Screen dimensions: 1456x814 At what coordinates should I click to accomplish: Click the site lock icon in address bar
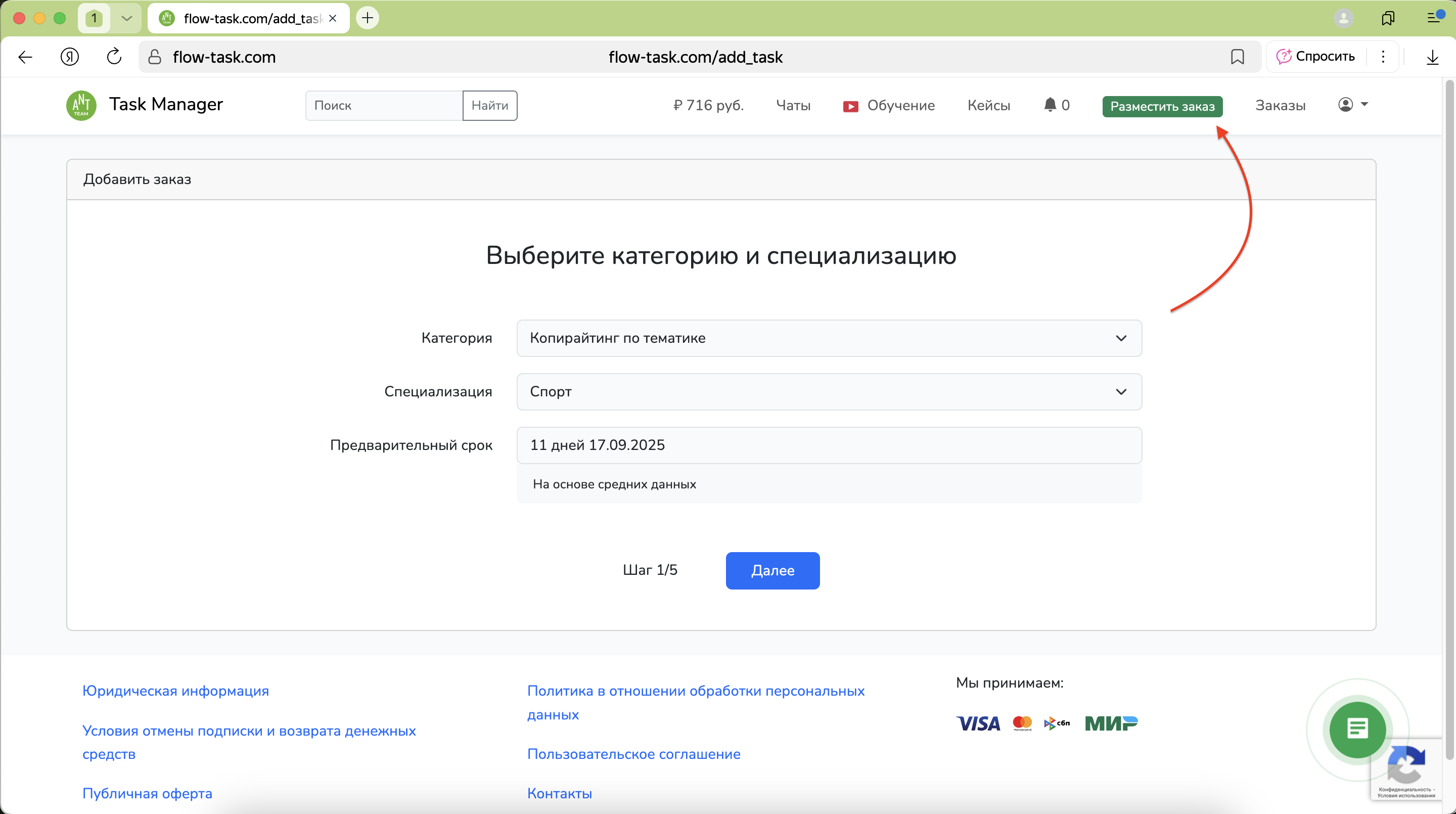click(x=154, y=57)
